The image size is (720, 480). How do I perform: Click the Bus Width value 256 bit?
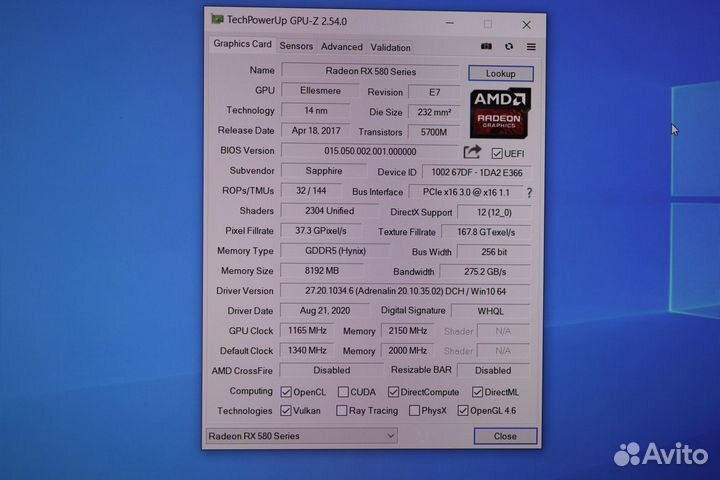[494, 252]
